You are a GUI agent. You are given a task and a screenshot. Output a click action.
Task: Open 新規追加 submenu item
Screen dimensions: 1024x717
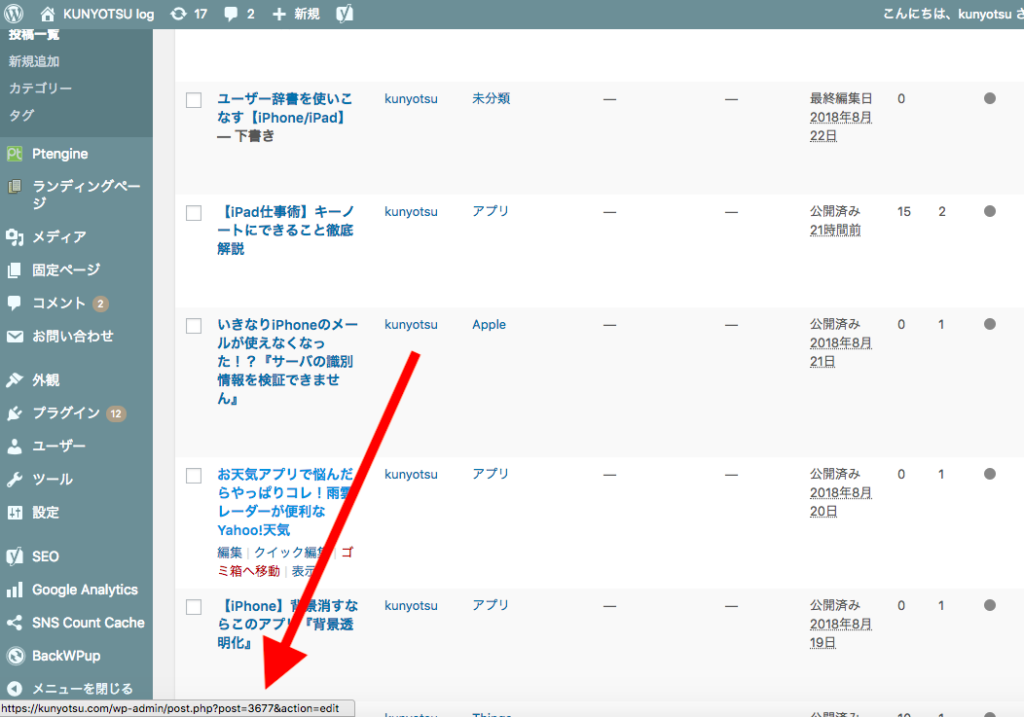(x=34, y=61)
